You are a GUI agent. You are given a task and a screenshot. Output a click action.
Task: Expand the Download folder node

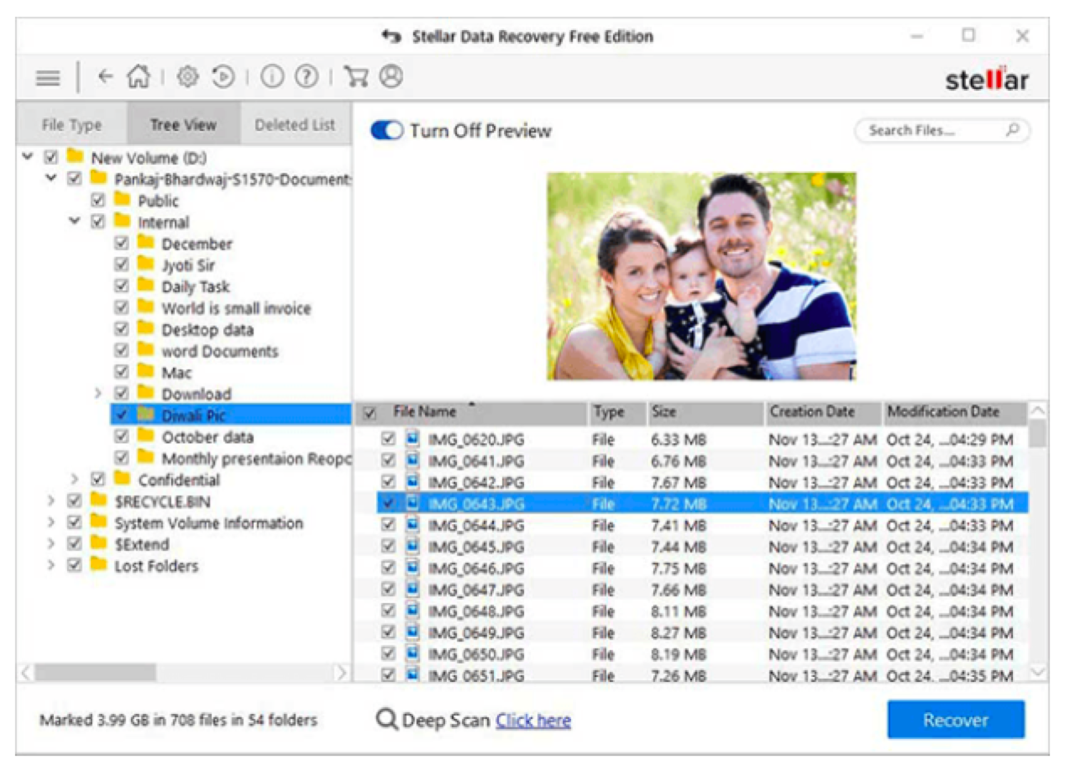click(x=98, y=393)
